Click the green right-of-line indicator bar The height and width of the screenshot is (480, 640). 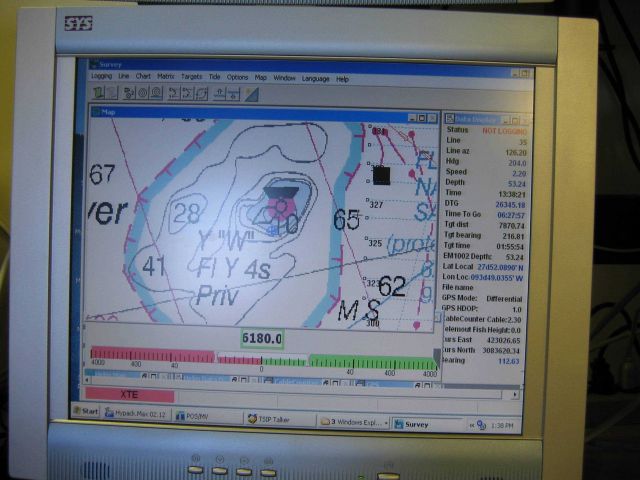(x=372, y=362)
